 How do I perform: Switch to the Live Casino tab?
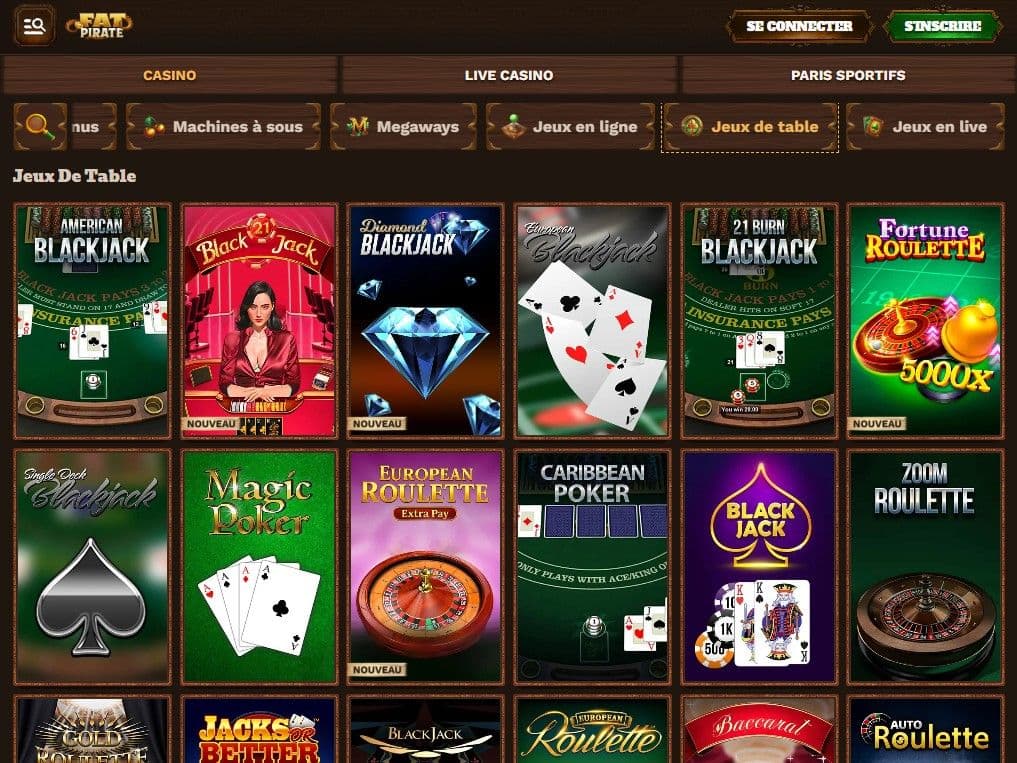click(x=509, y=75)
